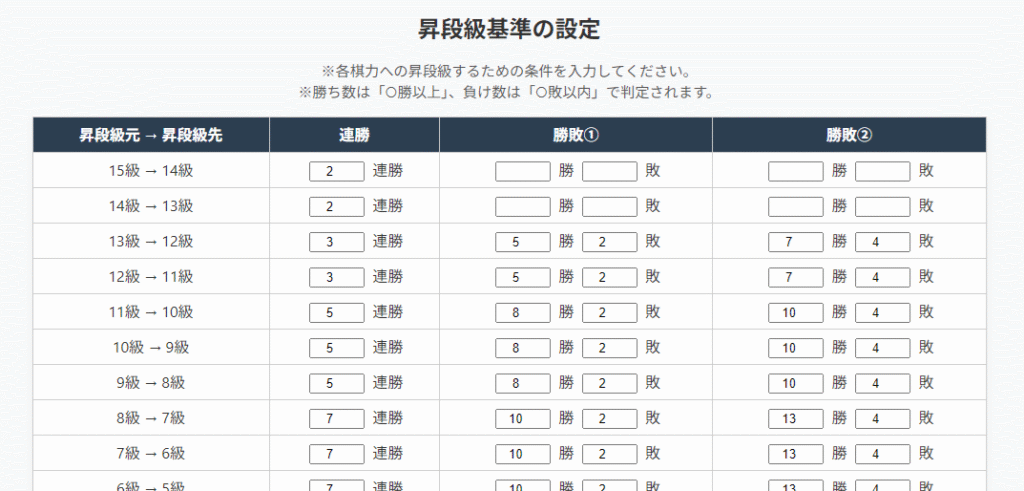This screenshot has height=491, width=1024.
Task: Click the 勝敗① losses field for 15級 → 14級
Action: [609, 171]
